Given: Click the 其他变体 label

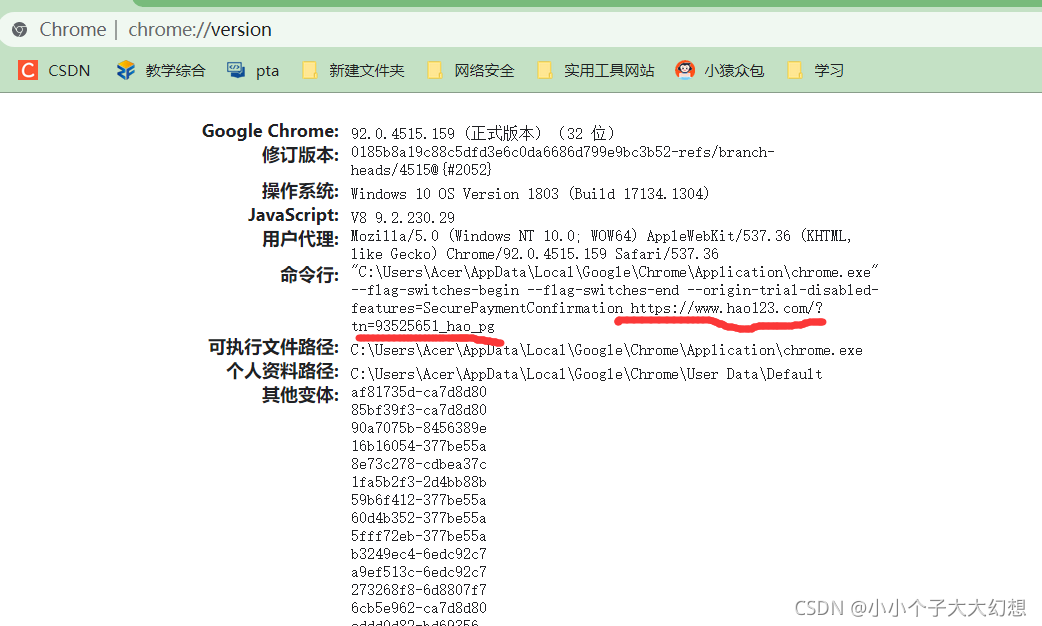Looking at the screenshot, I should point(300,395).
